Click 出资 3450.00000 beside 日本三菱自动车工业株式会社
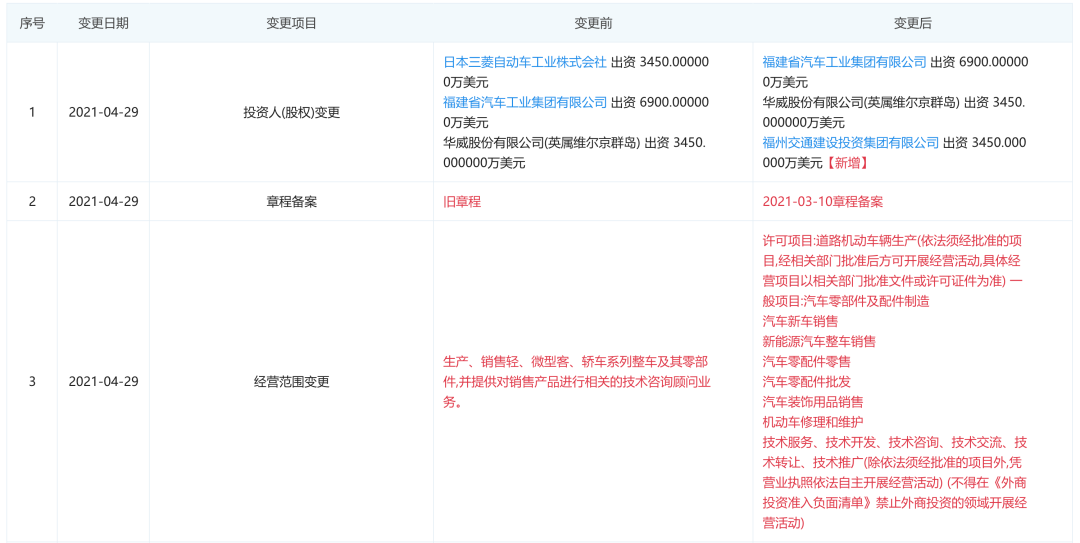1080x543 pixels. pos(660,62)
